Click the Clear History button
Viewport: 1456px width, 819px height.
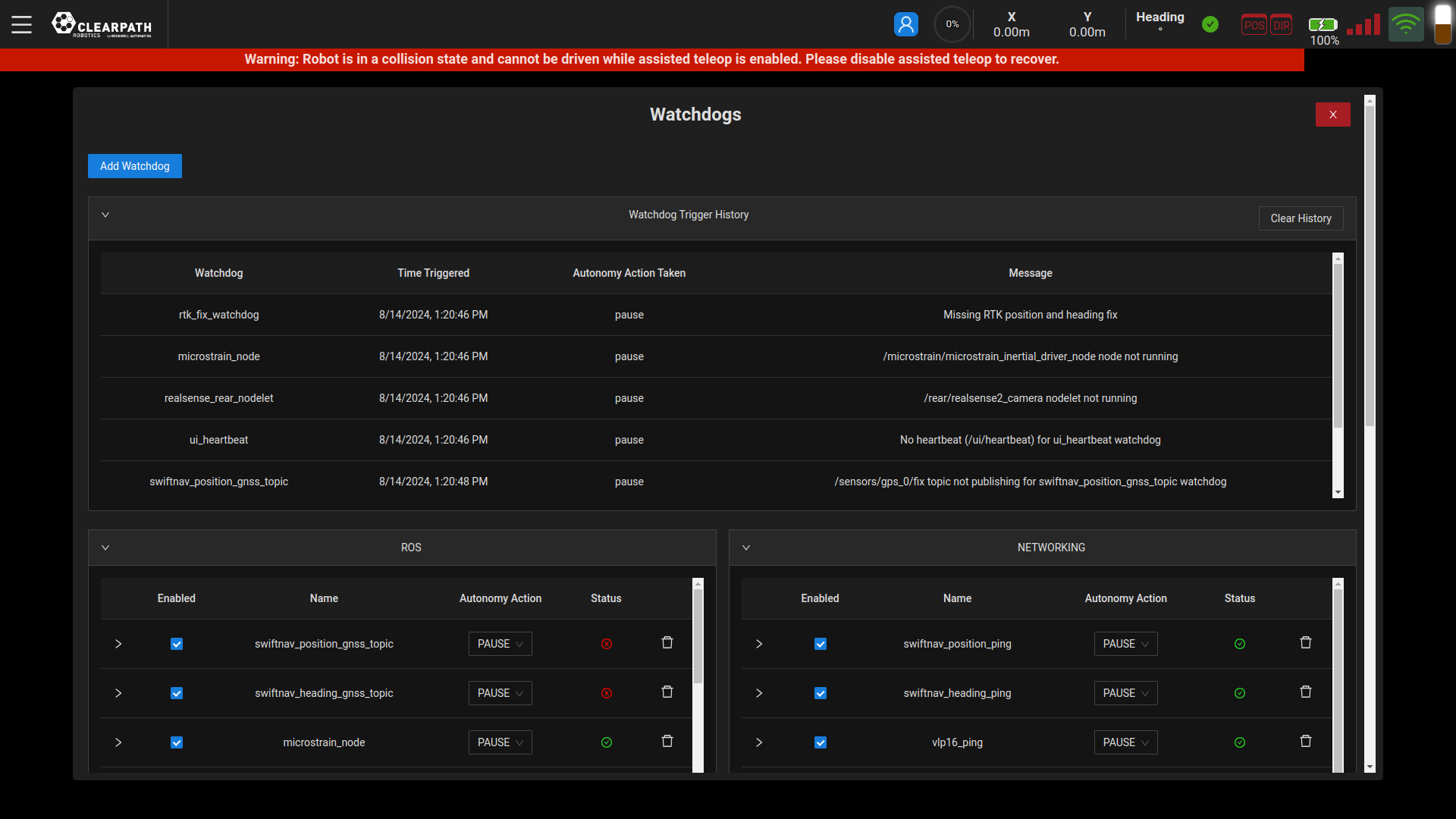1301,218
